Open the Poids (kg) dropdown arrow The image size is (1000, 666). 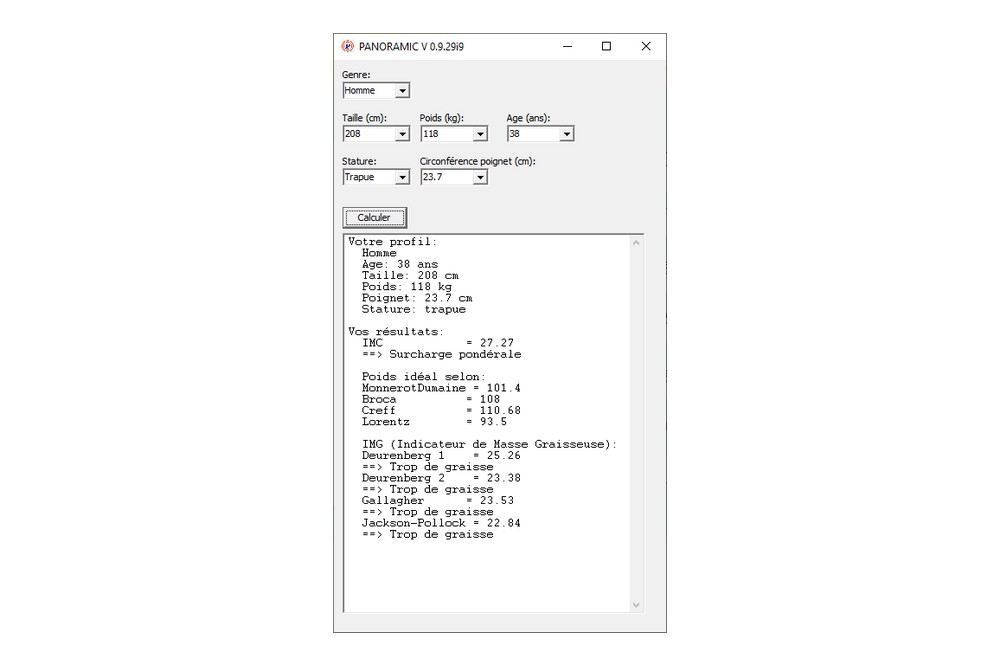(x=480, y=135)
